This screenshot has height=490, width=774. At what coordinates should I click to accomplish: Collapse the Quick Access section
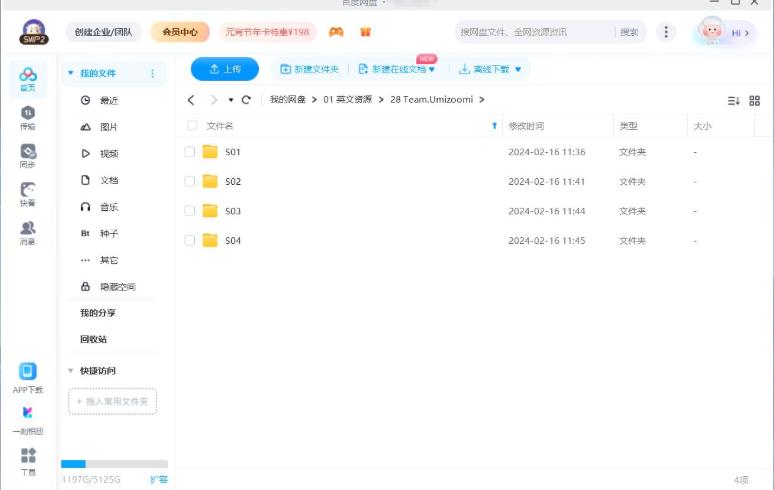pos(71,371)
